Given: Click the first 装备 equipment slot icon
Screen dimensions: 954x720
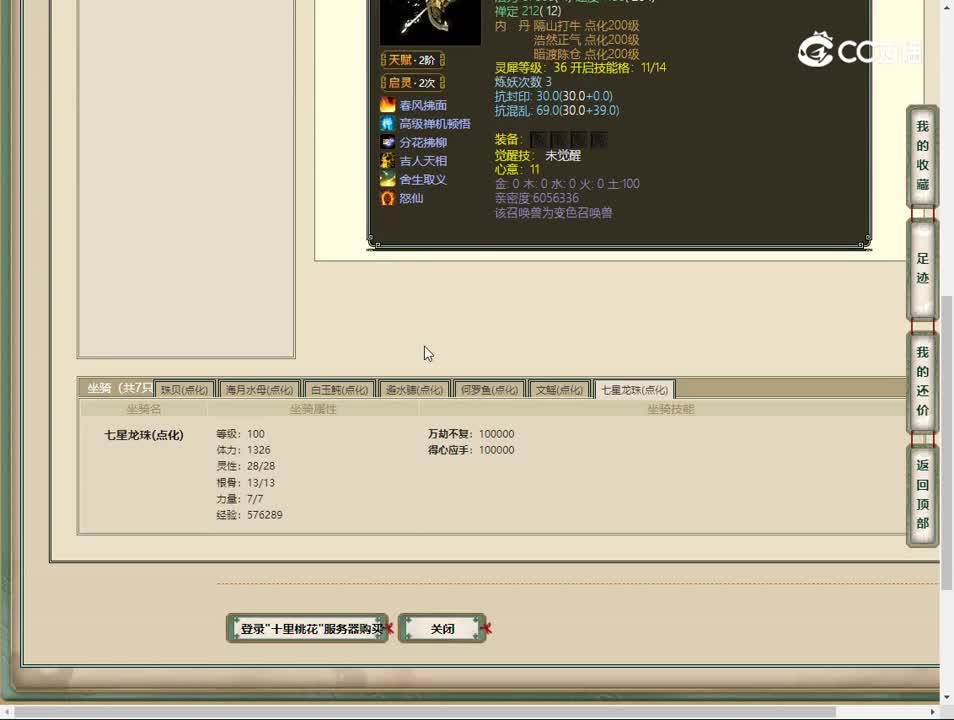Looking at the screenshot, I should 538,140.
